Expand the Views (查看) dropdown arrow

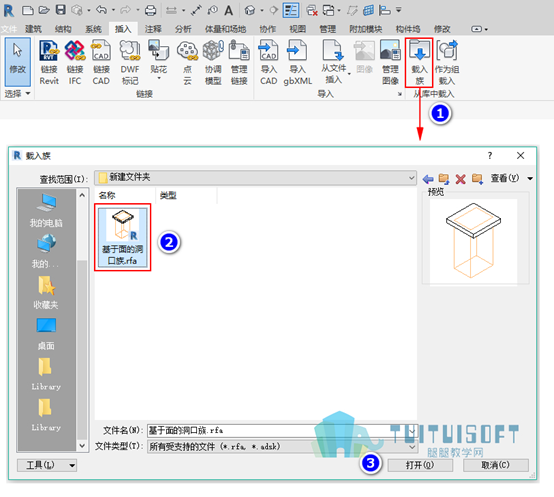coord(530,179)
